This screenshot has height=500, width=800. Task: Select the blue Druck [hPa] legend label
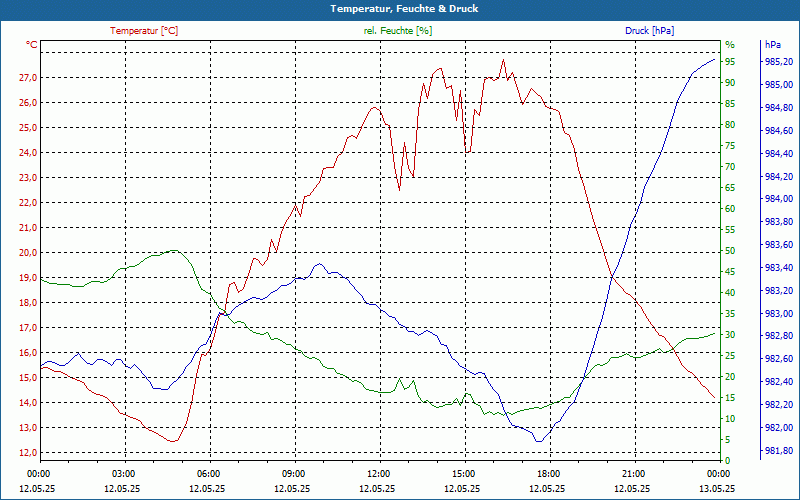pyautogui.click(x=649, y=31)
